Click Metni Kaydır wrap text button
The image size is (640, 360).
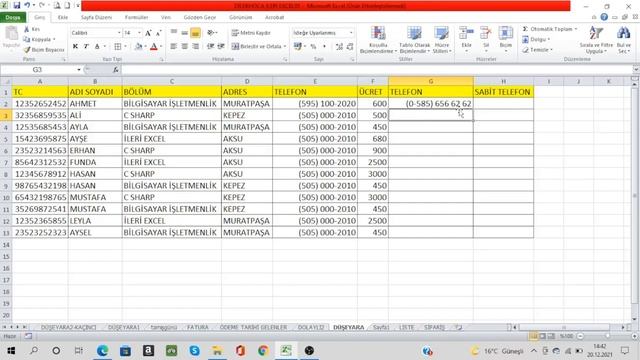click(251, 33)
